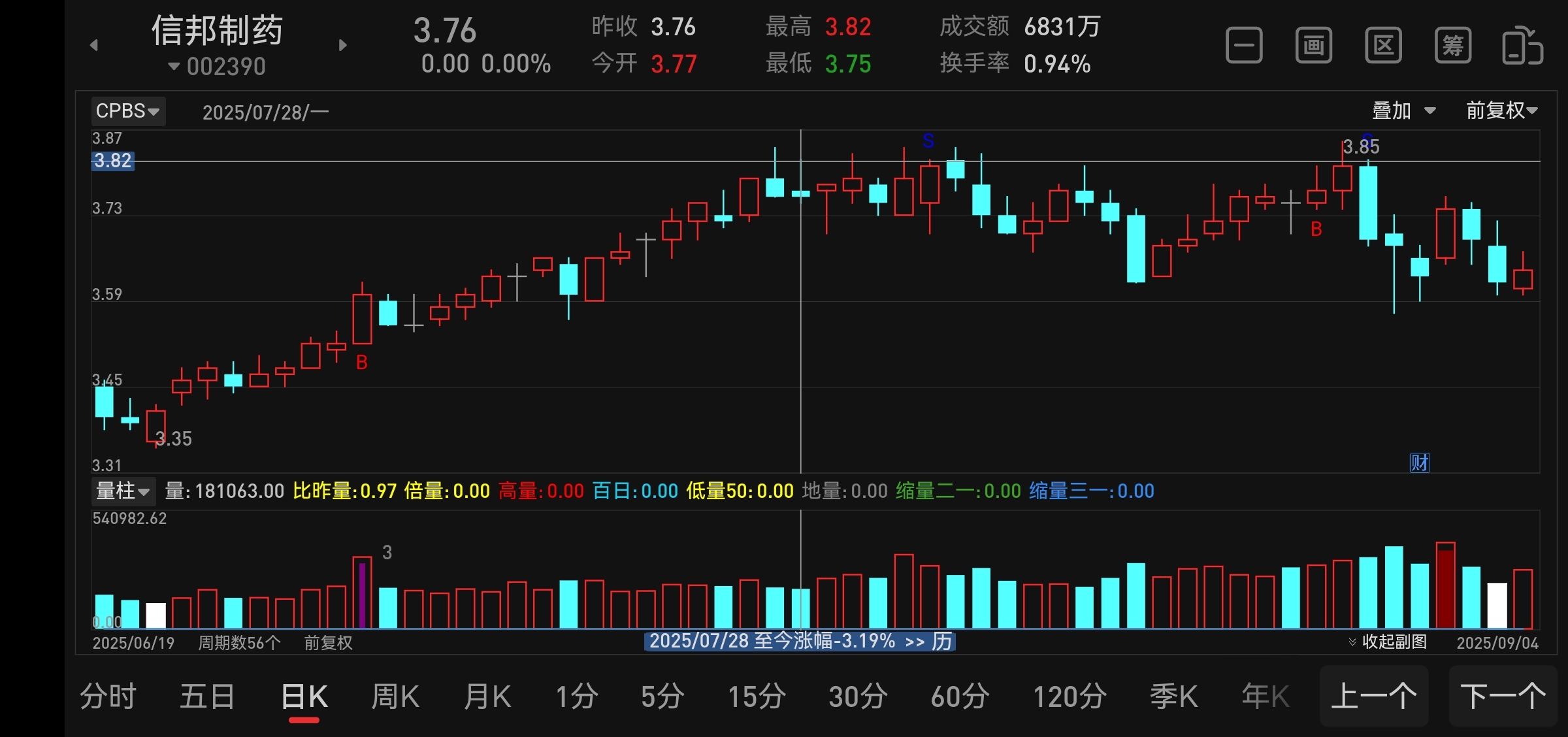Select the 日K tab
This screenshot has width=1568, height=737.
tap(304, 696)
